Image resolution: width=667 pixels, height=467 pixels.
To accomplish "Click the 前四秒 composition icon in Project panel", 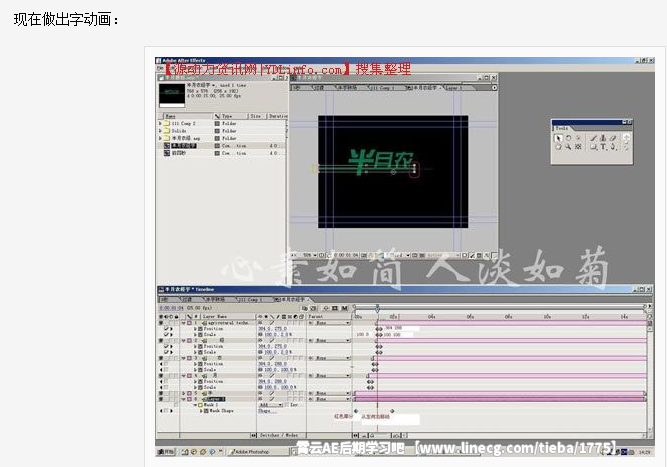I will [x=167, y=153].
